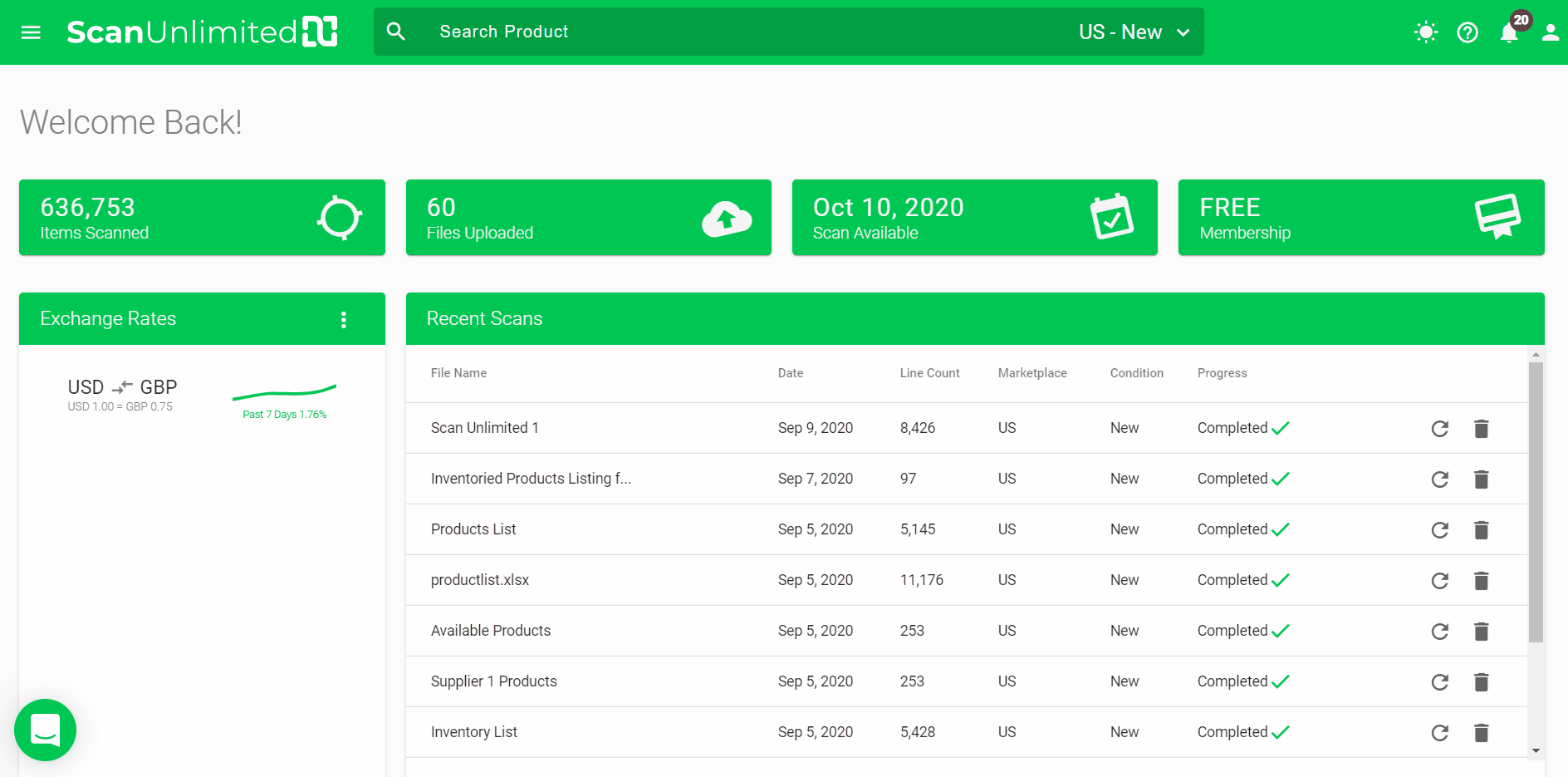Refresh the productlist.xlsx scan
Screen dimensions: 1568x777
click(1439, 581)
